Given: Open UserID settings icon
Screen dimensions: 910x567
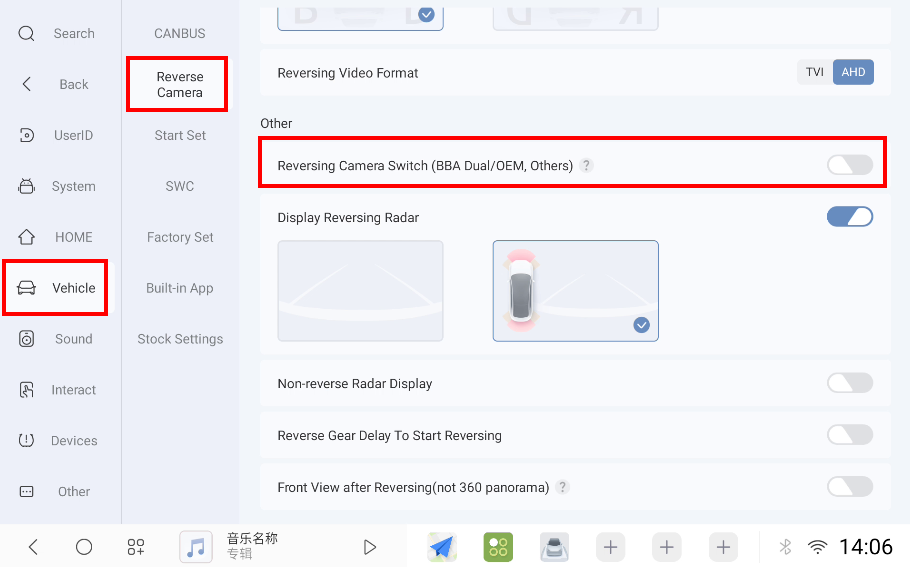Looking at the screenshot, I should tap(26, 135).
